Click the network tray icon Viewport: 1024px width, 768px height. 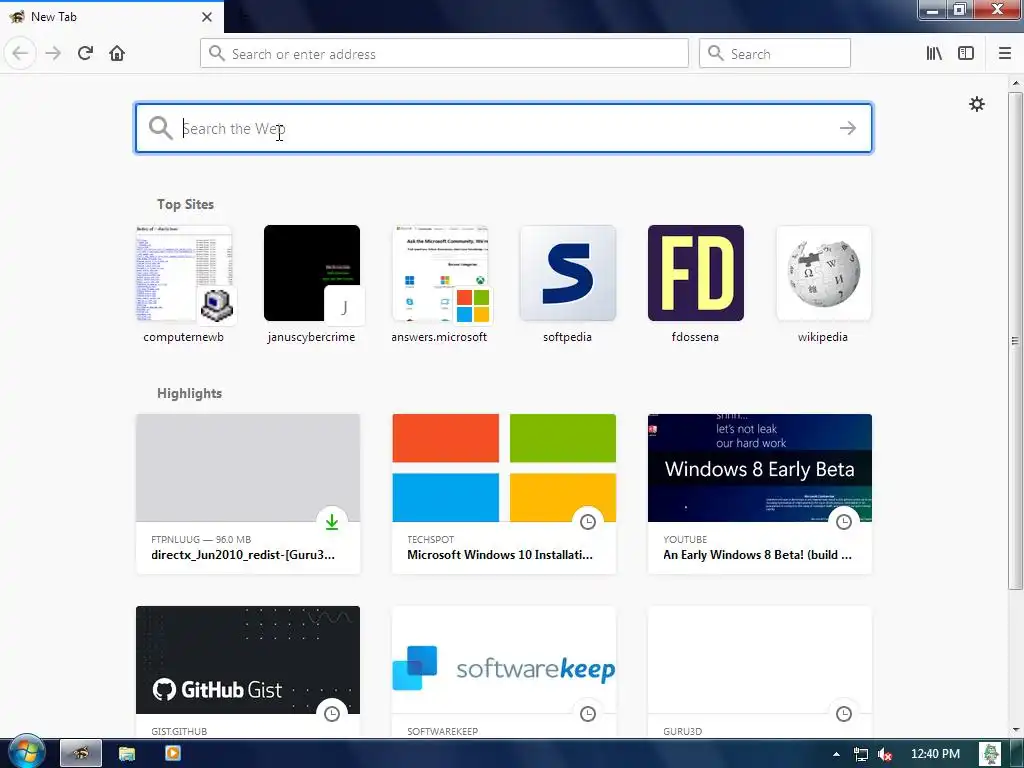pos(860,754)
